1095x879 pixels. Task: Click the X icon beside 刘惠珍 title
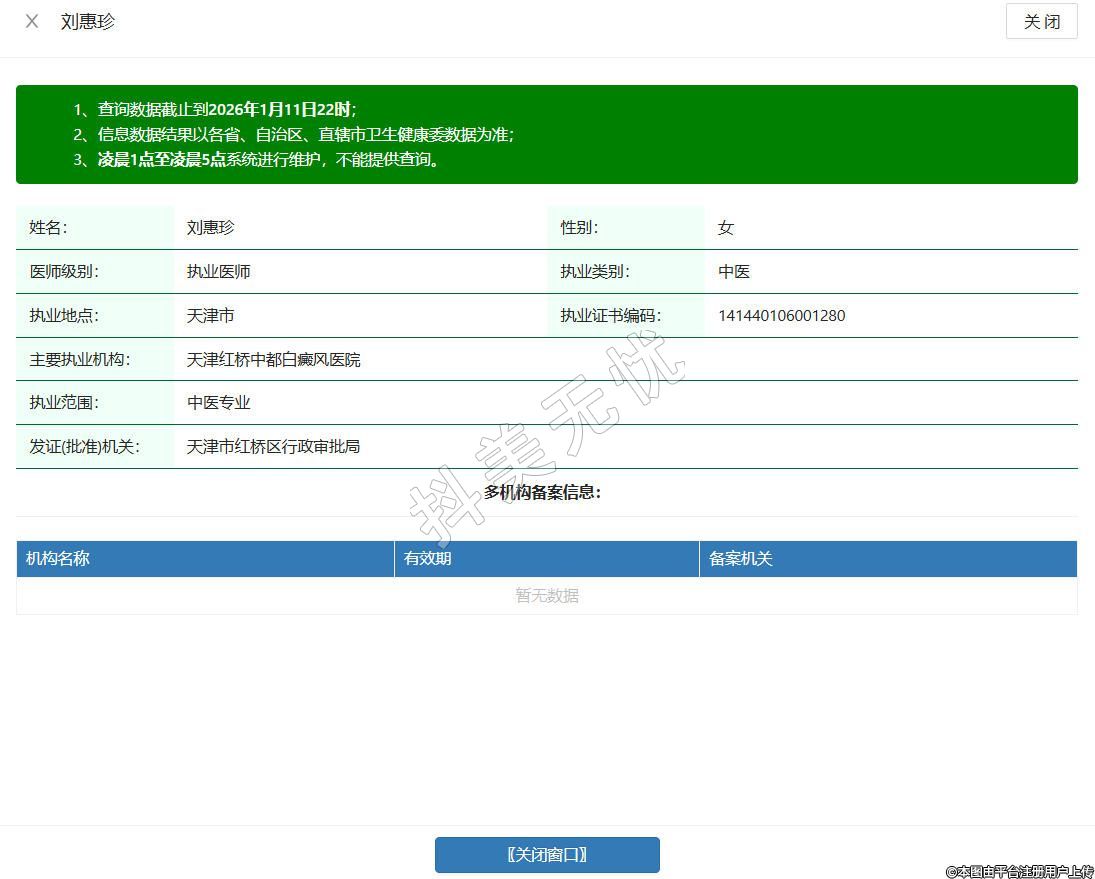32,21
